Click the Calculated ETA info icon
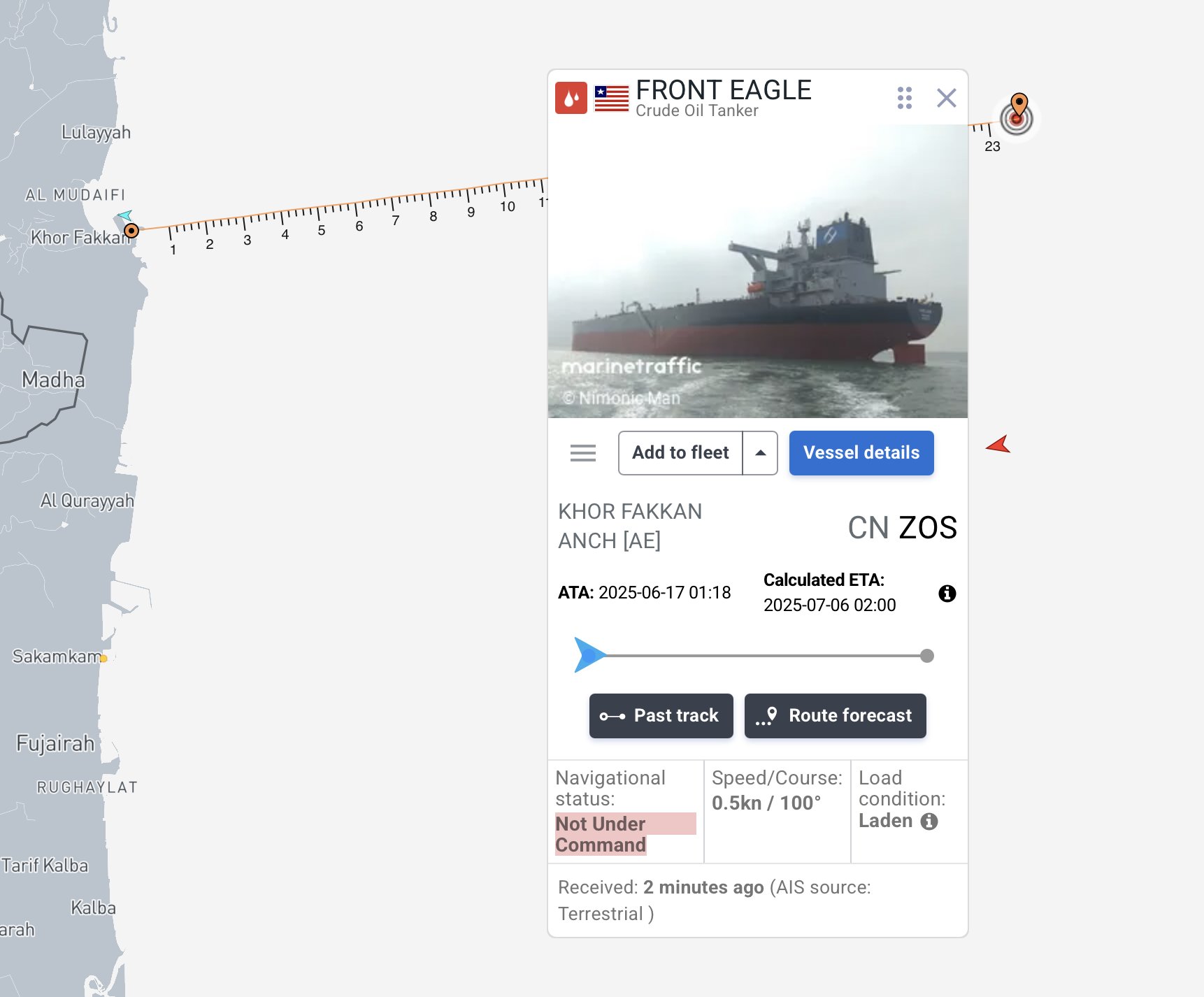1204x997 pixels. [x=947, y=594]
